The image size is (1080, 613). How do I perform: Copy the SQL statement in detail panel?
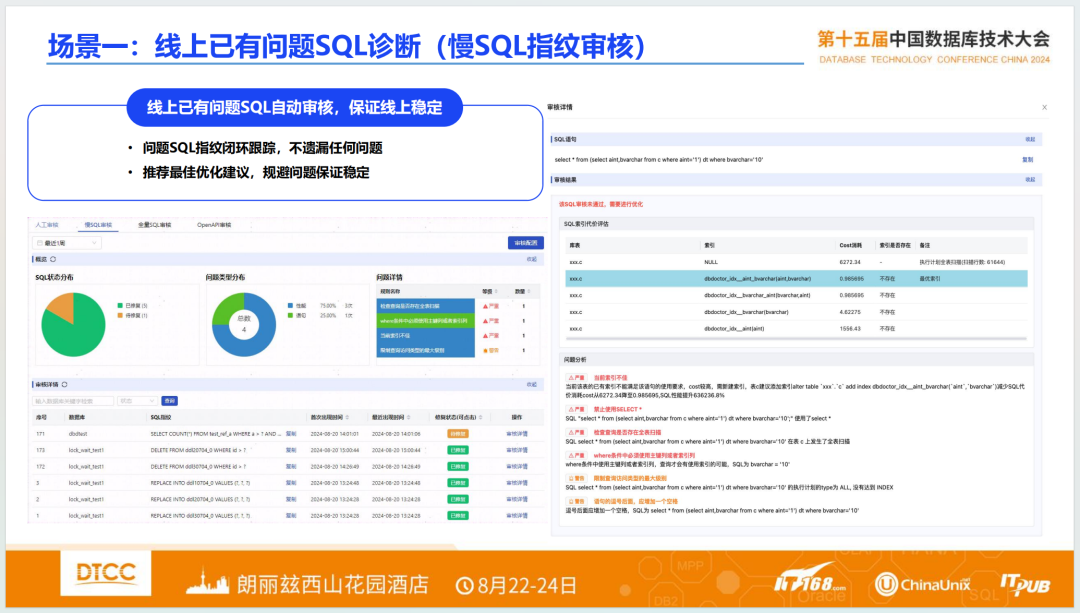coord(1028,160)
